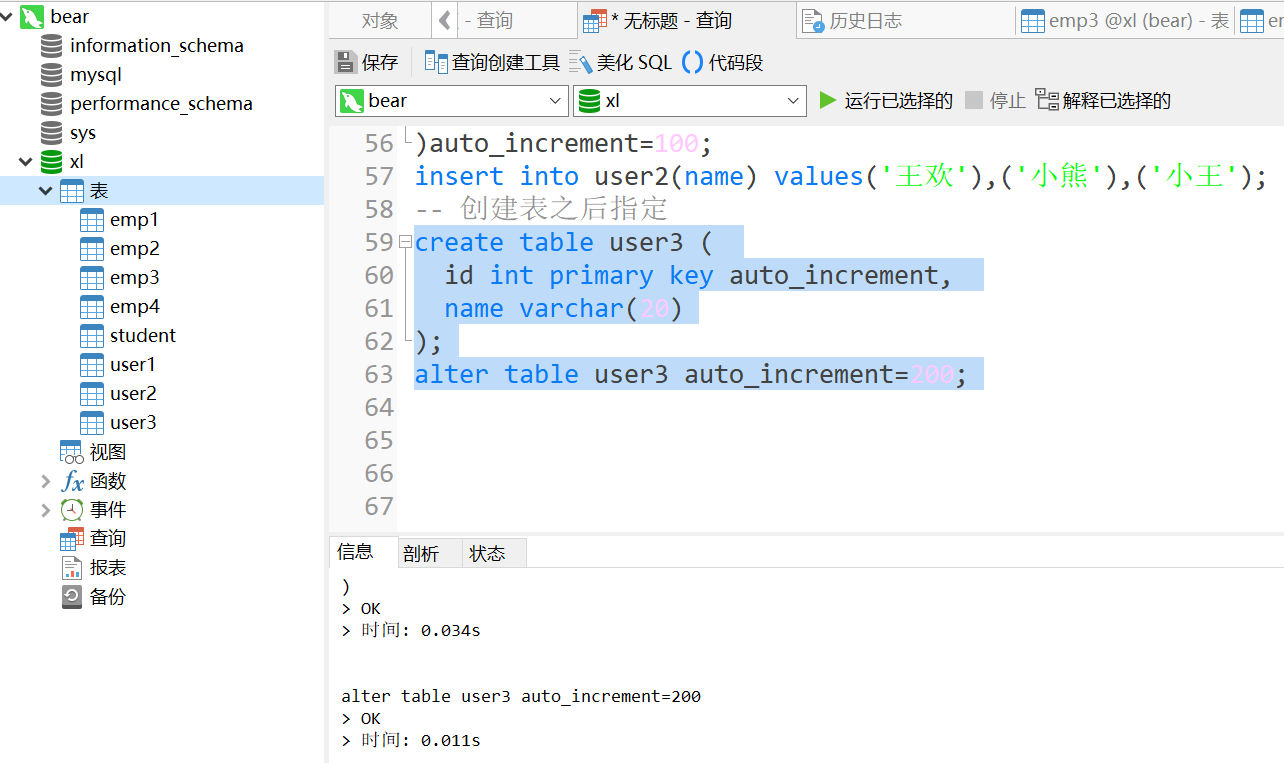Open the bear connection dropdown
This screenshot has height=763, width=1284.
tap(556, 101)
